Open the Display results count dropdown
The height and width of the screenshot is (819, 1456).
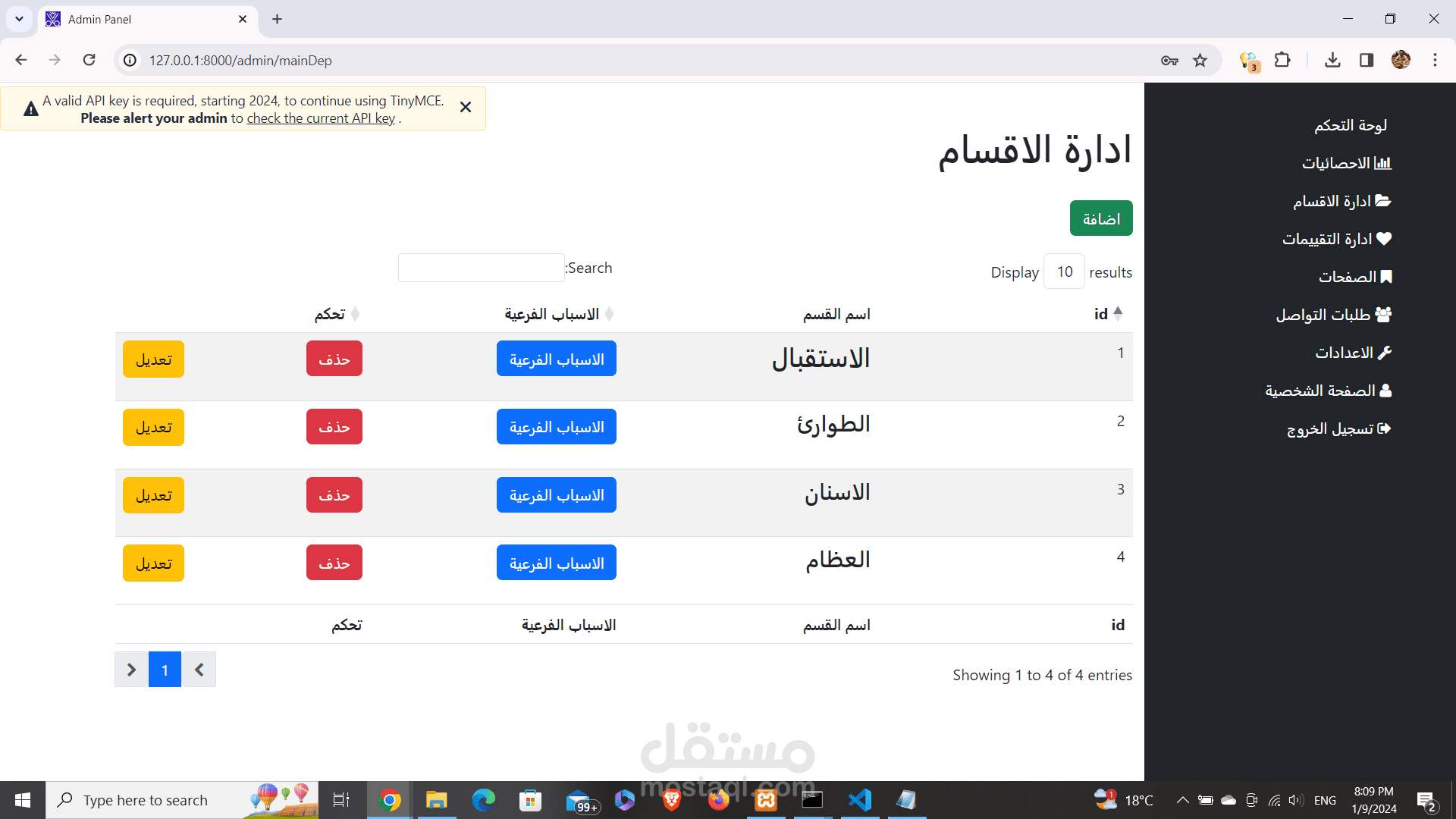coord(1064,271)
